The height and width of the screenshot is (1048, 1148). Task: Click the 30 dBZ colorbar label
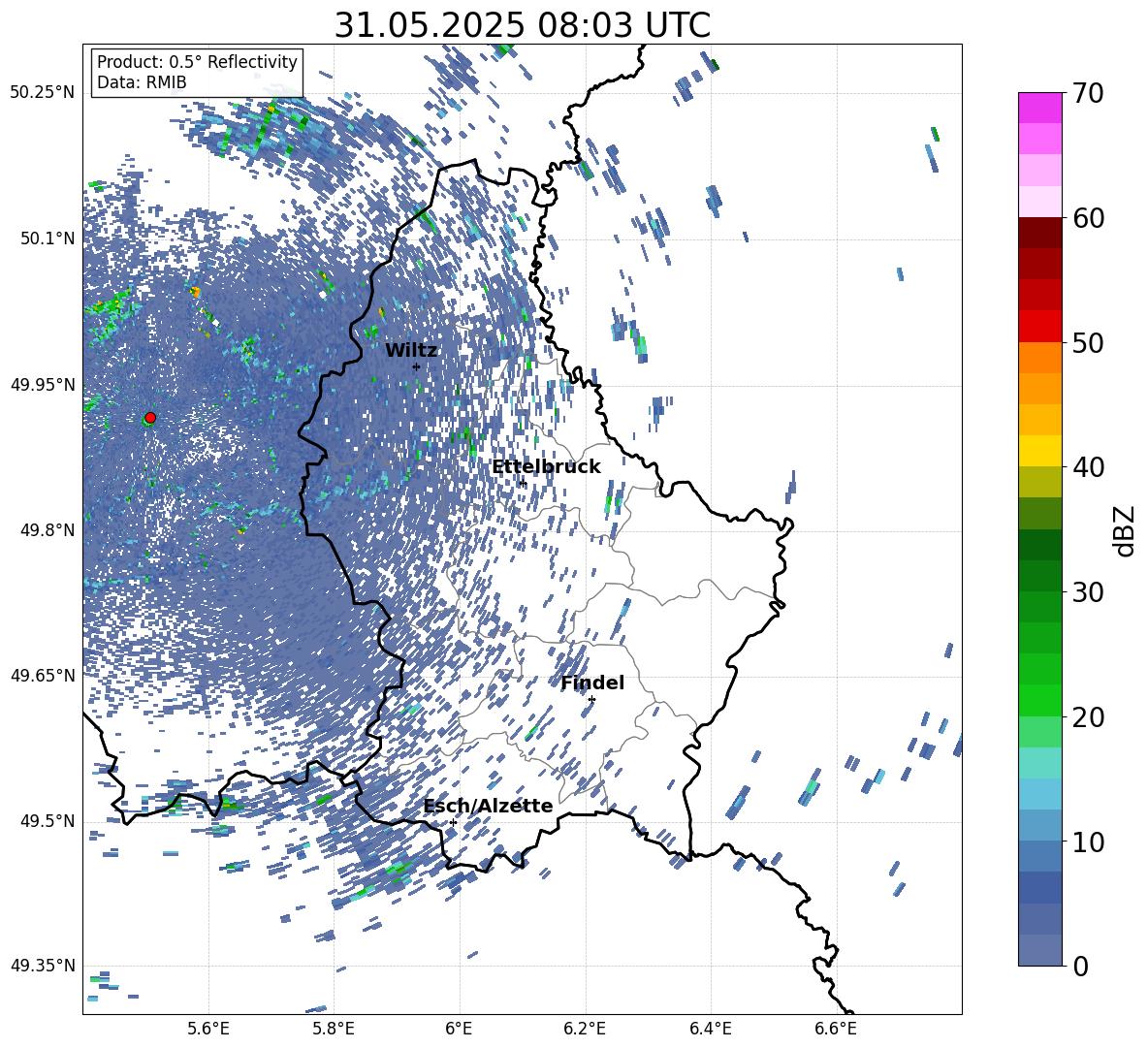pyautogui.click(x=1089, y=592)
